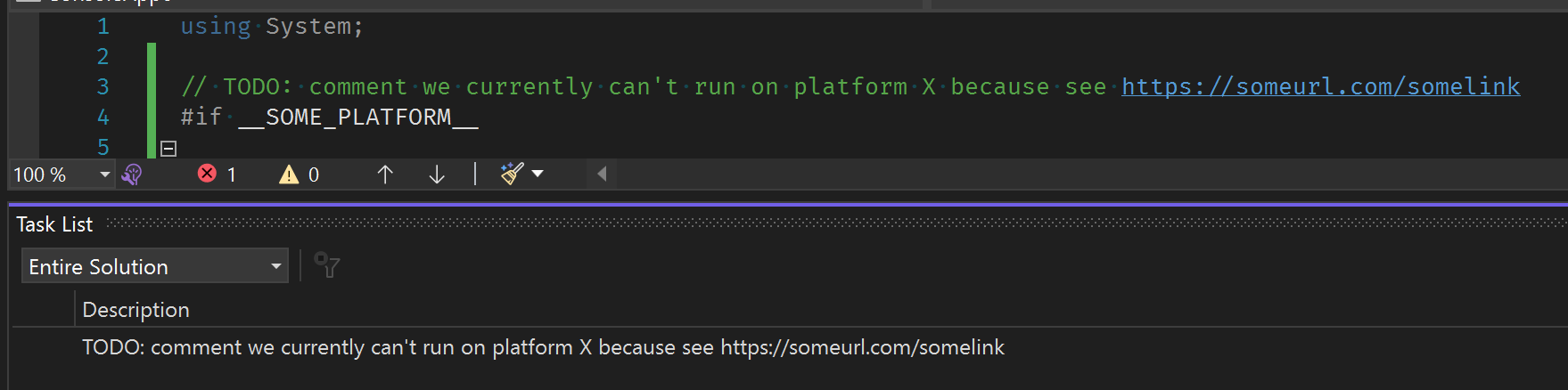Click the #if __SOME_PLATFORM__ directive line
Image resolution: width=1568 pixels, height=390 pixels.
tap(330, 117)
